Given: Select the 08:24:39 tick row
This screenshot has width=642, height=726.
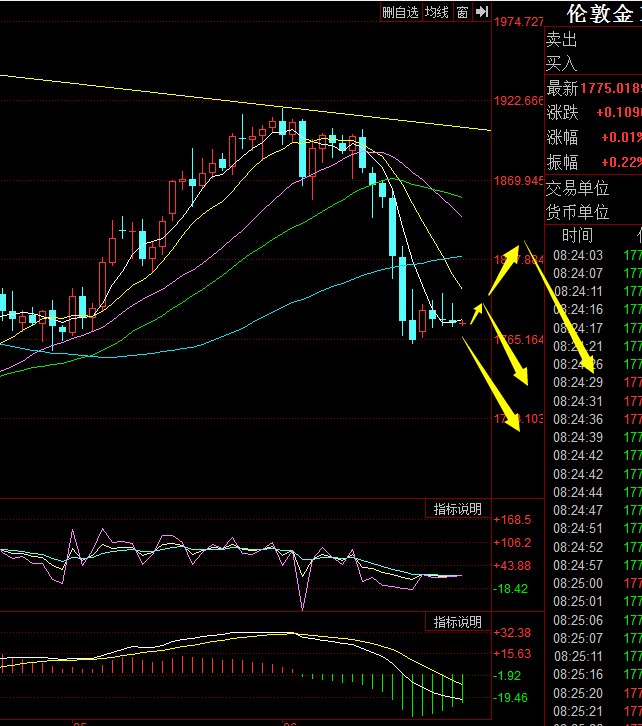Looking at the screenshot, I should pyautogui.click(x=594, y=437).
